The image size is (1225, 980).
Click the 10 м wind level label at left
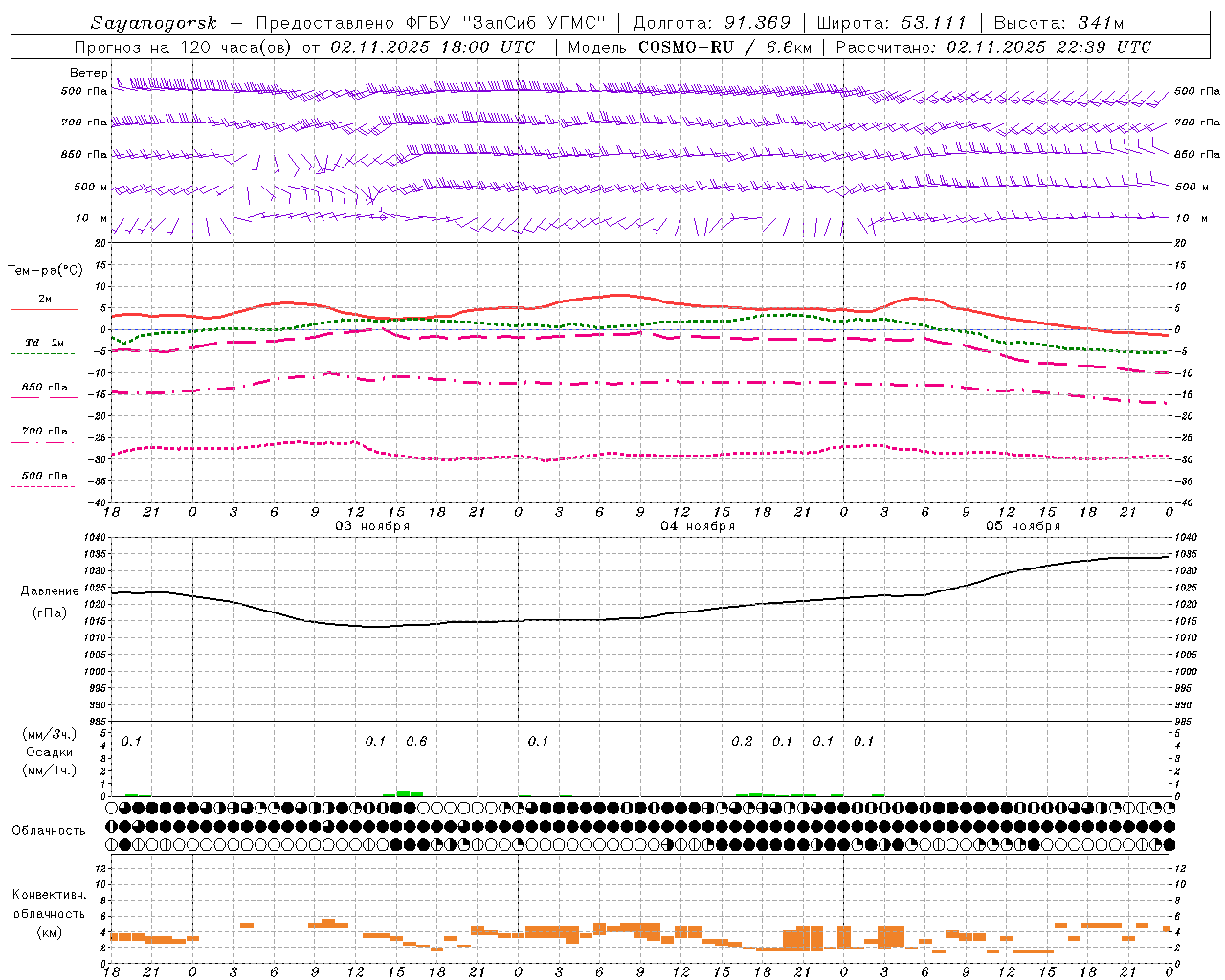click(x=93, y=218)
